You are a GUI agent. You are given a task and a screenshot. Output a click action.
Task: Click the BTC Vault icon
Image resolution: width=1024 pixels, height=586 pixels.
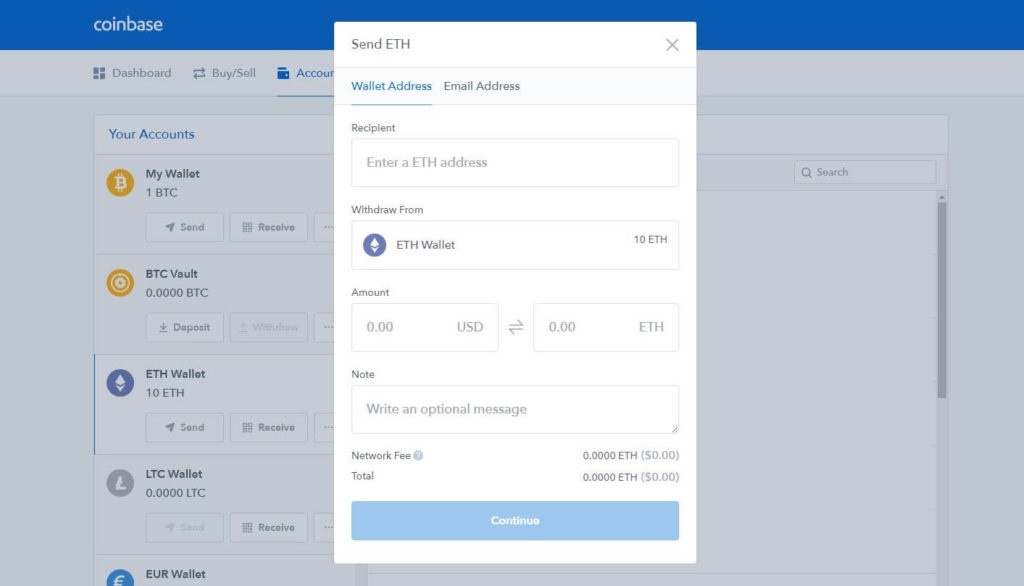pos(119,282)
